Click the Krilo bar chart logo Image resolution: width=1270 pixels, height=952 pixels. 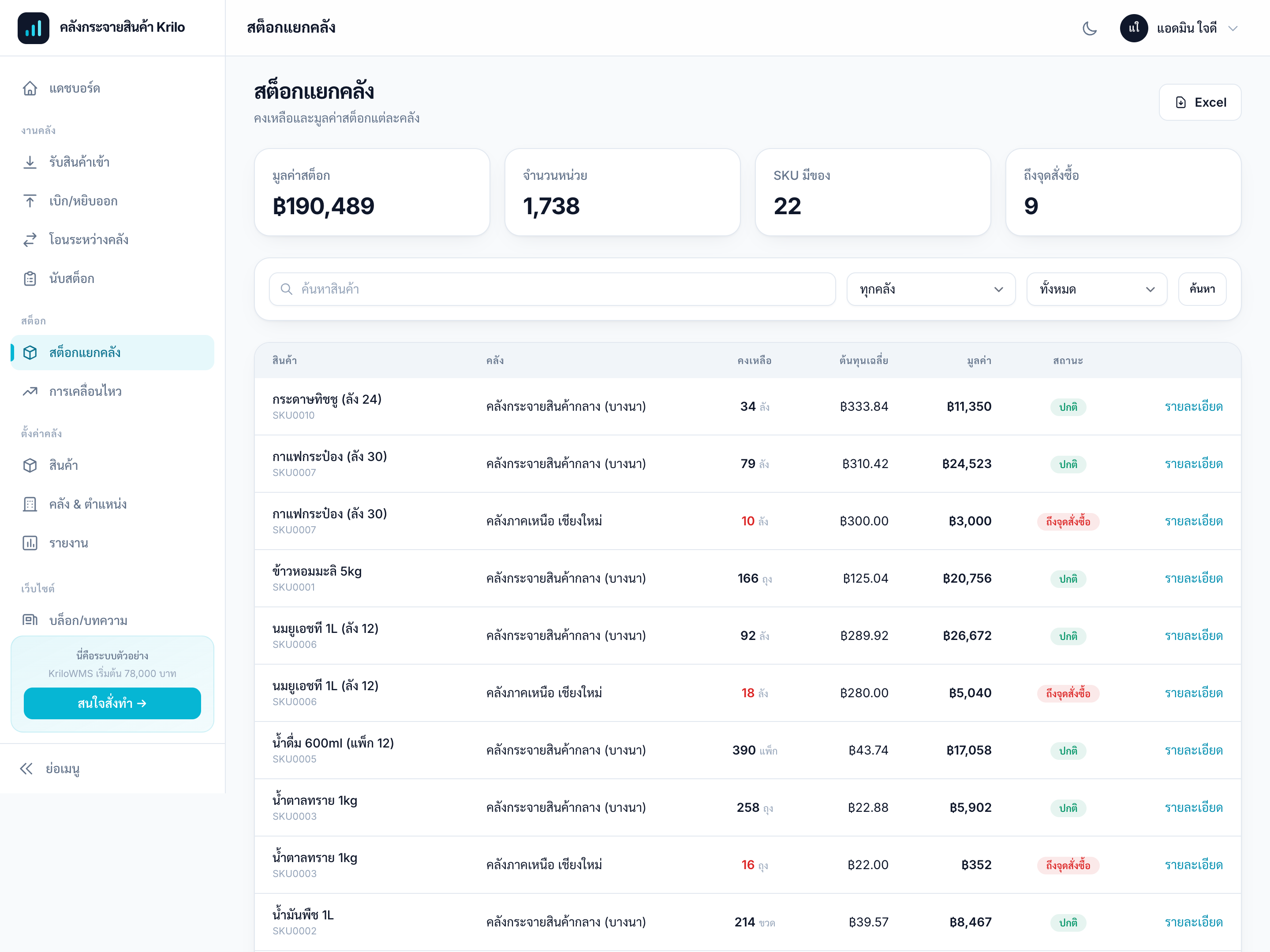pos(34,28)
